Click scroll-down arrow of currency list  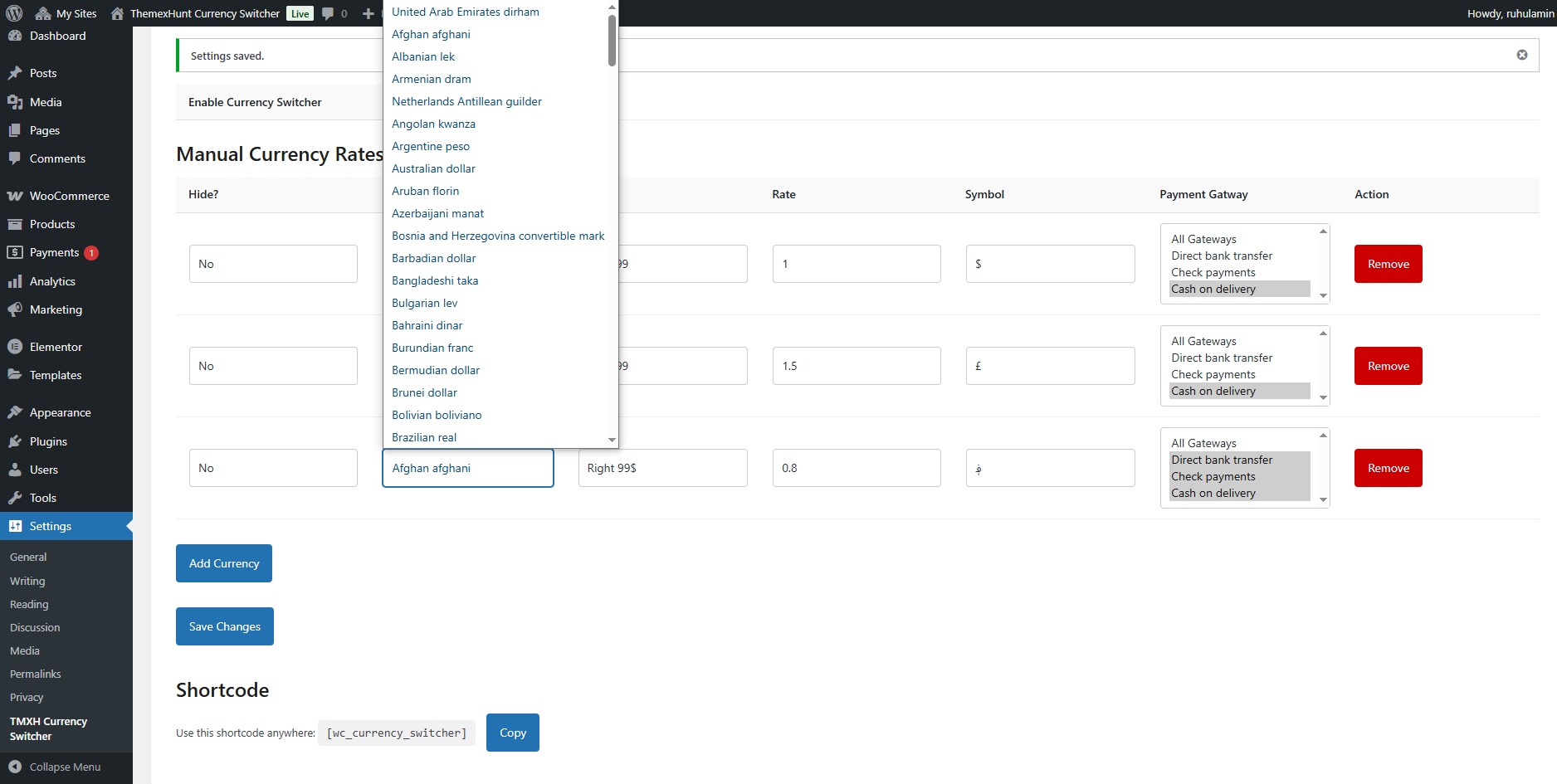click(612, 440)
